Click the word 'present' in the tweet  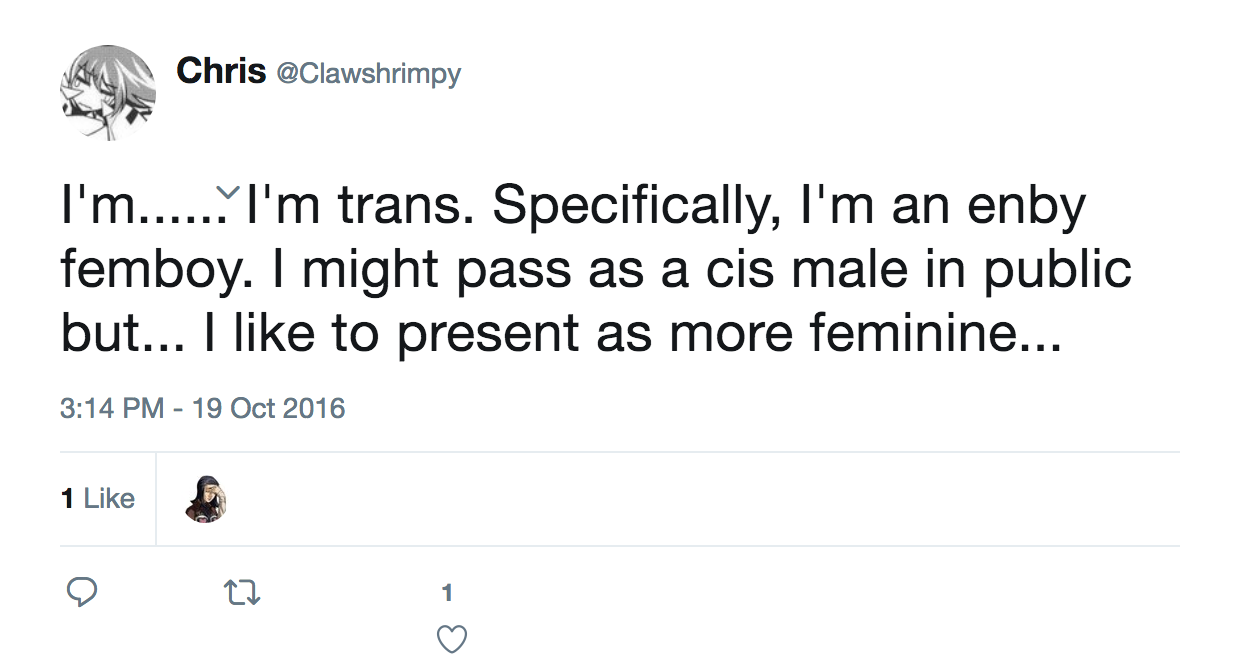pyautogui.click(x=490, y=334)
